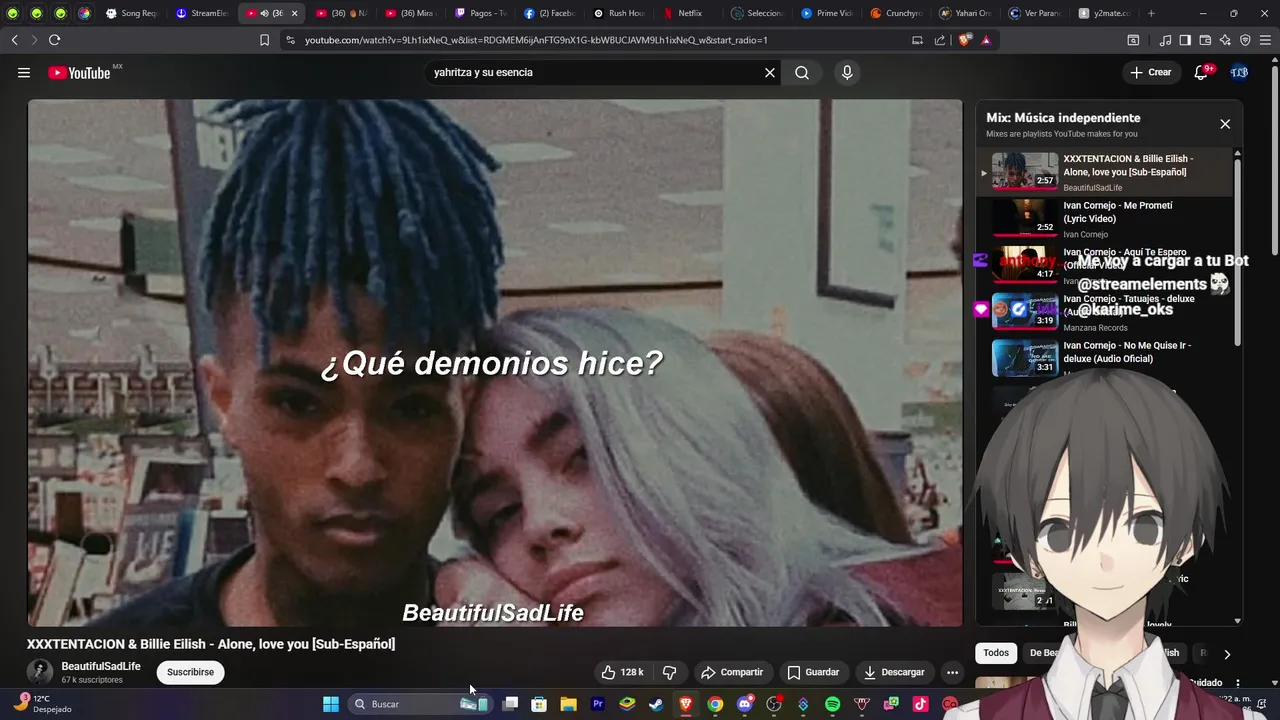
Task: Open Brave Rewards triangle icon
Action: click(x=986, y=40)
